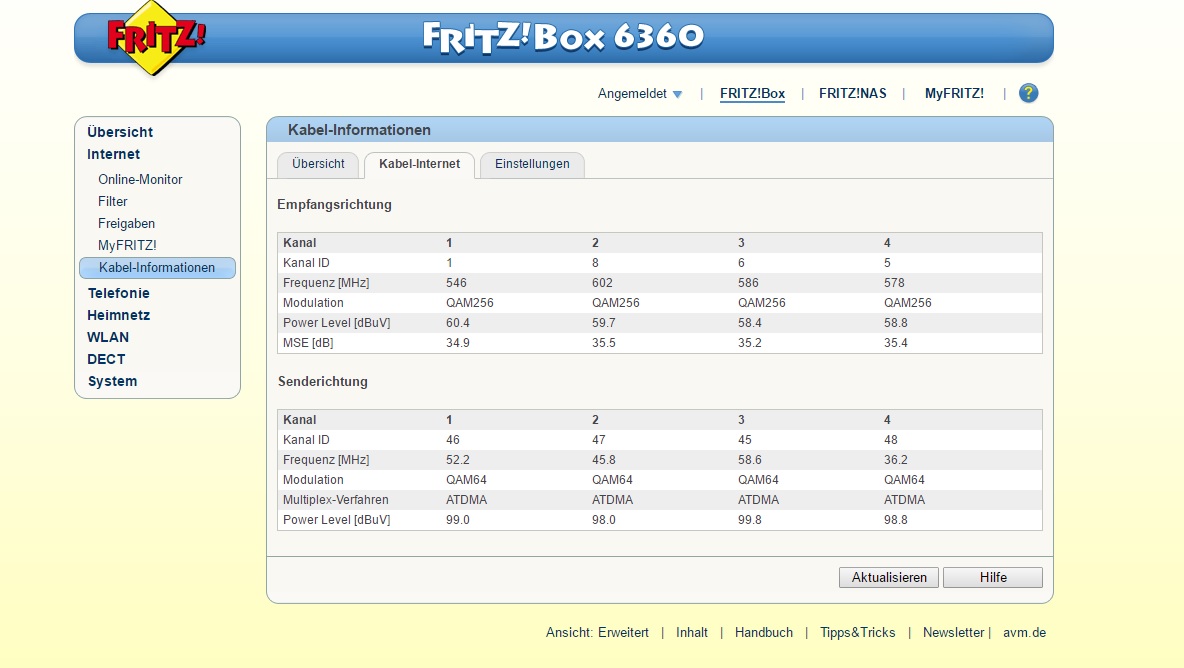Open MyFRITZ! in the Internet submenu

click(x=127, y=245)
